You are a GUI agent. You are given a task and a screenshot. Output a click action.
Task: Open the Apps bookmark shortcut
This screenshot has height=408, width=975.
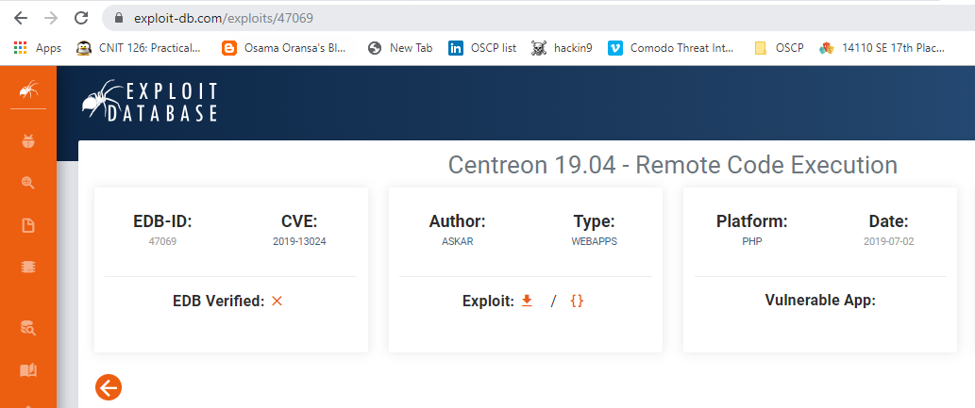tap(37, 47)
